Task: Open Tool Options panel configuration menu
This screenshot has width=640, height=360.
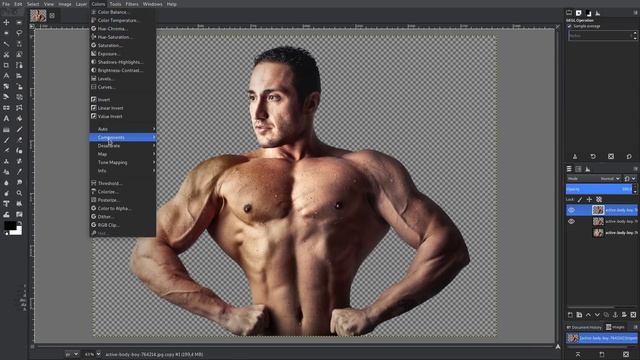Action: [x=635, y=13]
